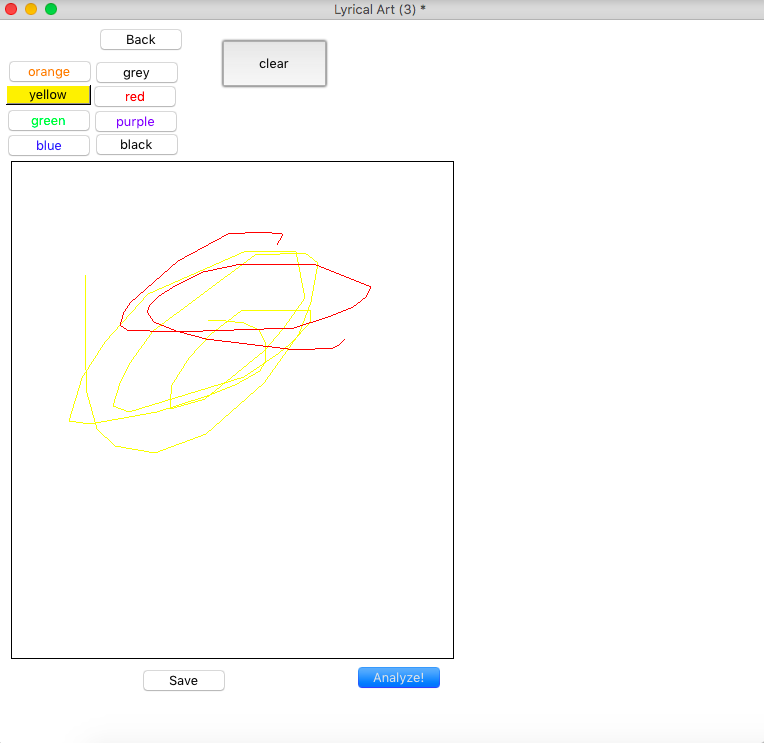Minimize the window with the yellow button
Viewport: 764px width, 743px height.
pos(31,9)
